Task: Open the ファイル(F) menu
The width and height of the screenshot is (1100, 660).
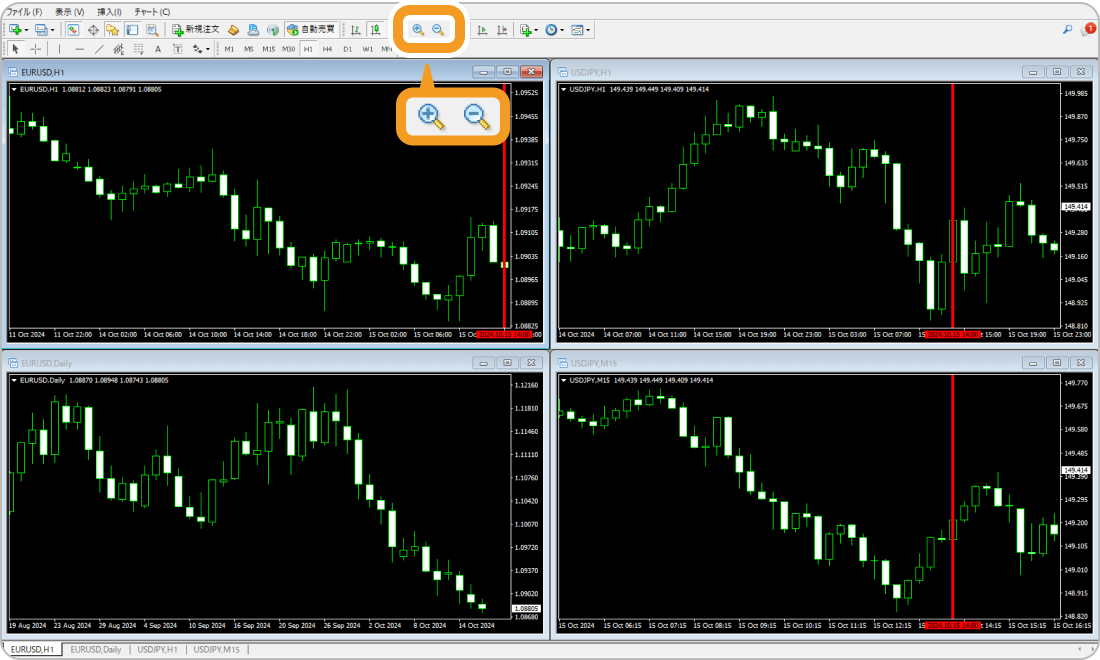Action: [24, 12]
